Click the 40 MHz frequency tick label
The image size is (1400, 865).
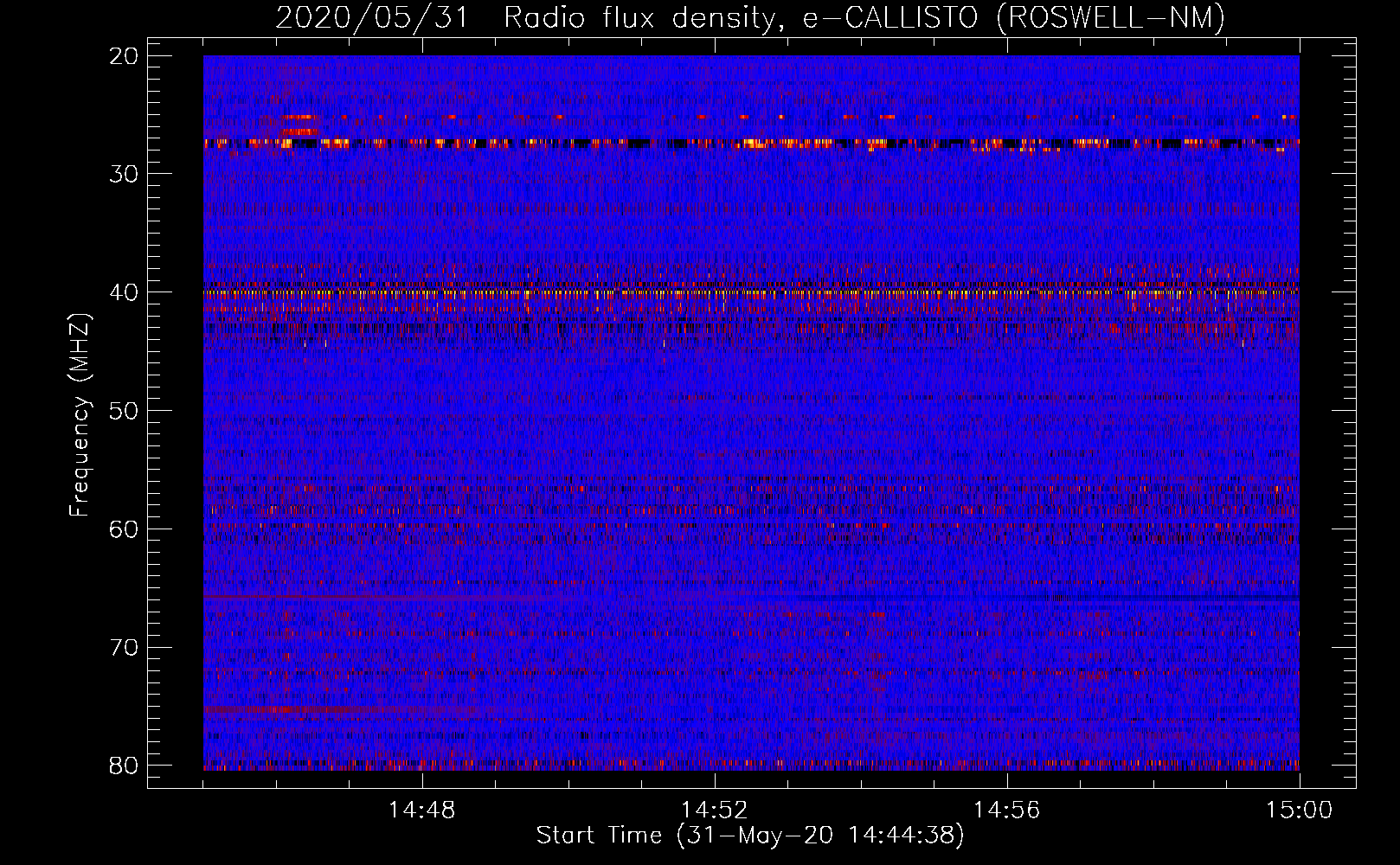(x=124, y=292)
